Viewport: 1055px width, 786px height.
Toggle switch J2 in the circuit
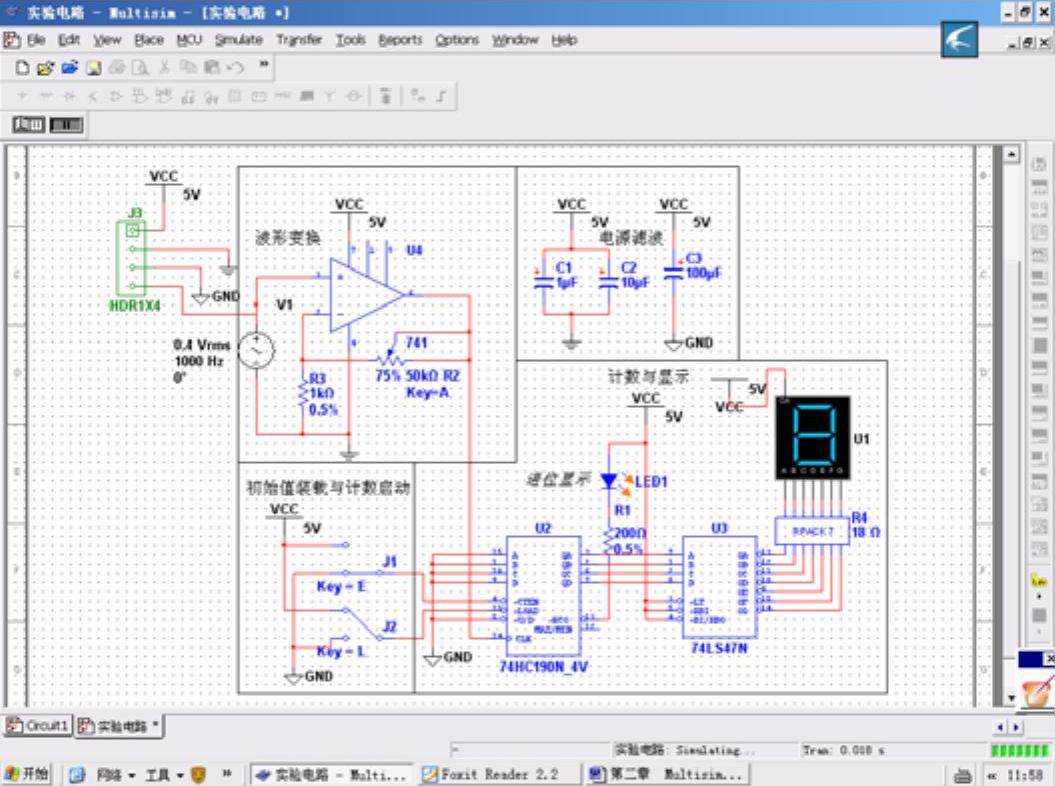pos(364,622)
